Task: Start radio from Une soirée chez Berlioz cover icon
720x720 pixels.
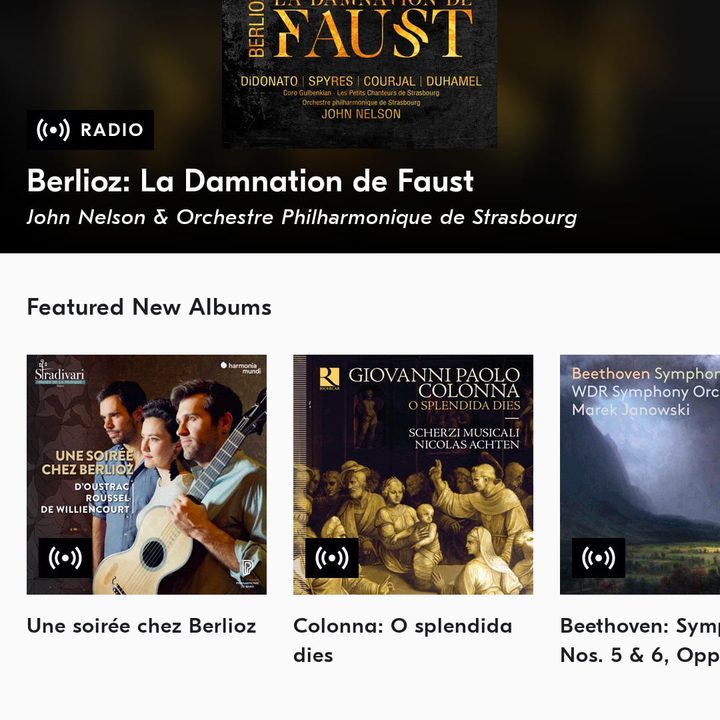Action: pos(65,558)
